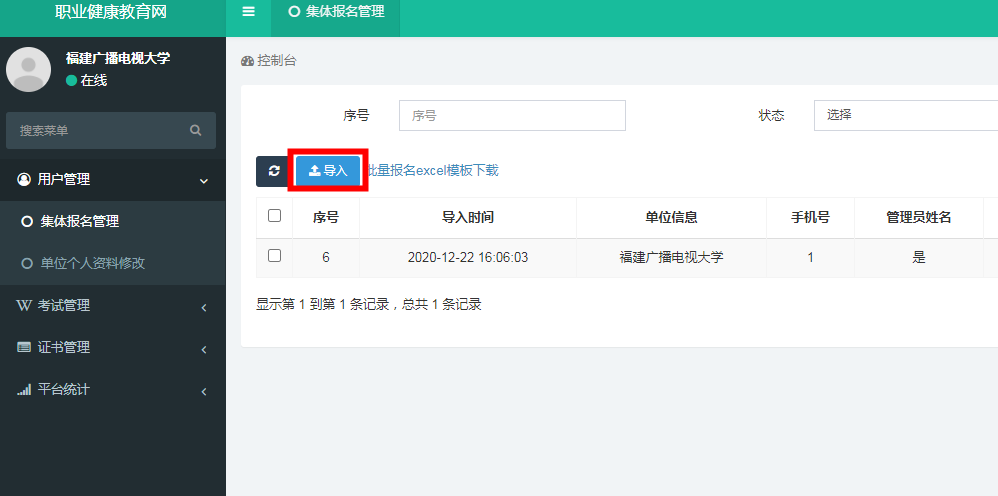Focus the 搜索菜单 search box
998x496 pixels.
pyautogui.click(x=100, y=131)
